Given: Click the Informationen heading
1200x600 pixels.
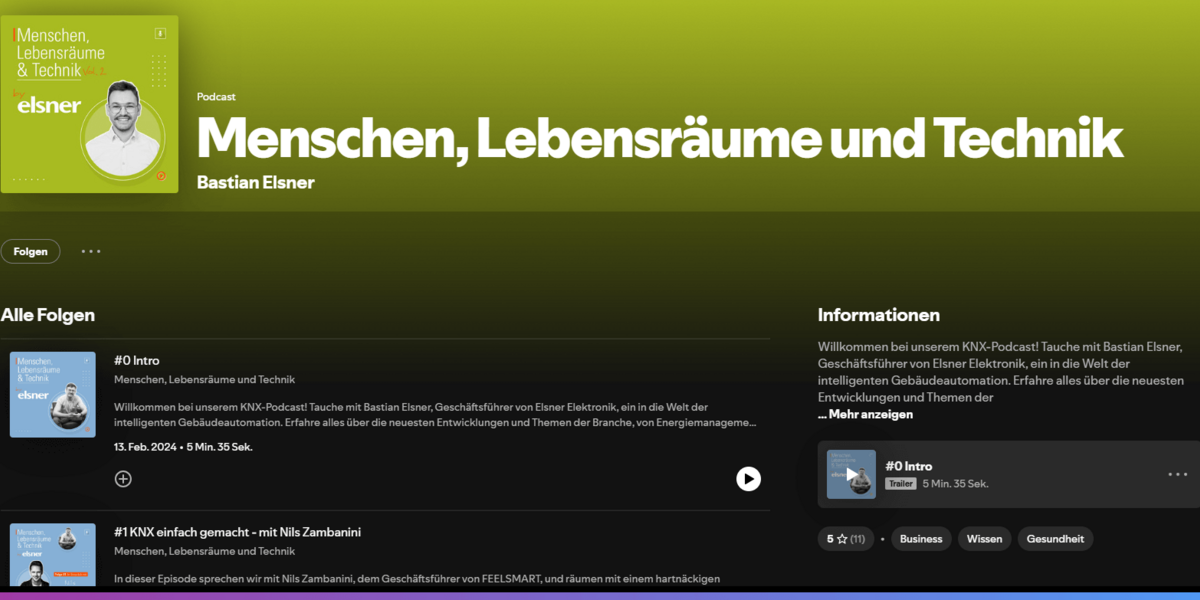Looking at the screenshot, I should pos(879,315).
